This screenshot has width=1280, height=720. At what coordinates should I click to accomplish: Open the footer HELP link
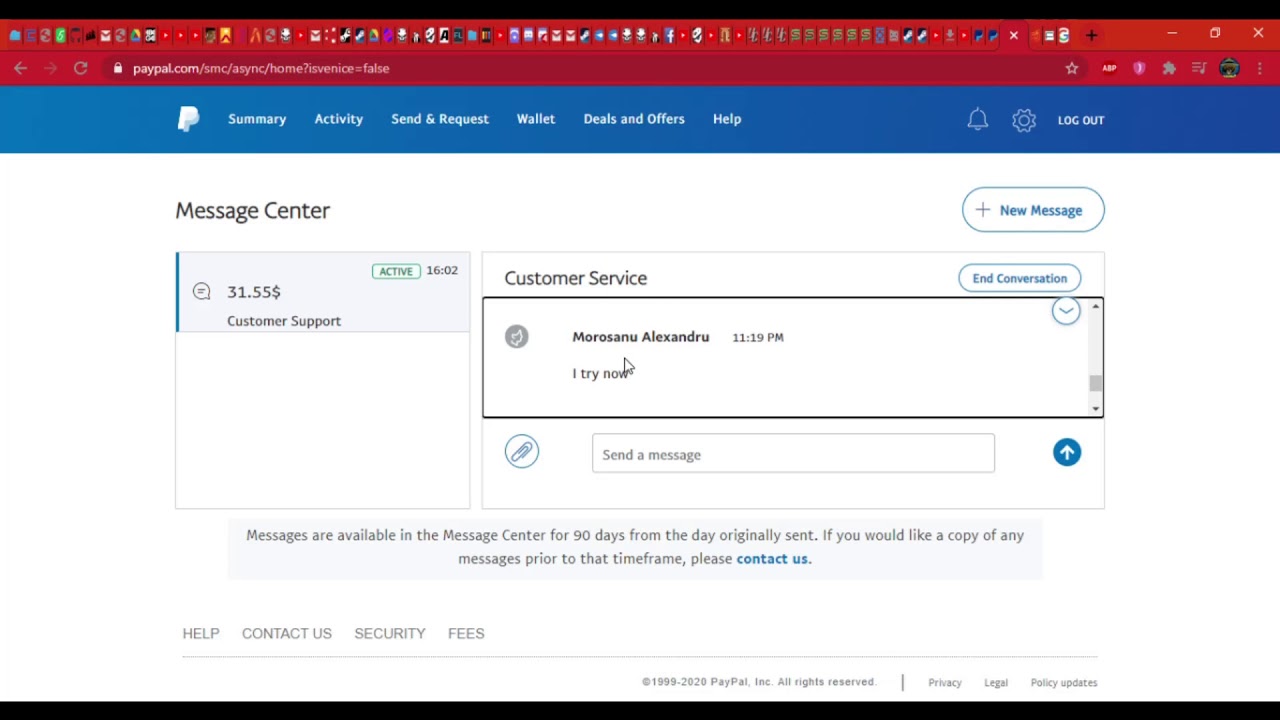201,634
